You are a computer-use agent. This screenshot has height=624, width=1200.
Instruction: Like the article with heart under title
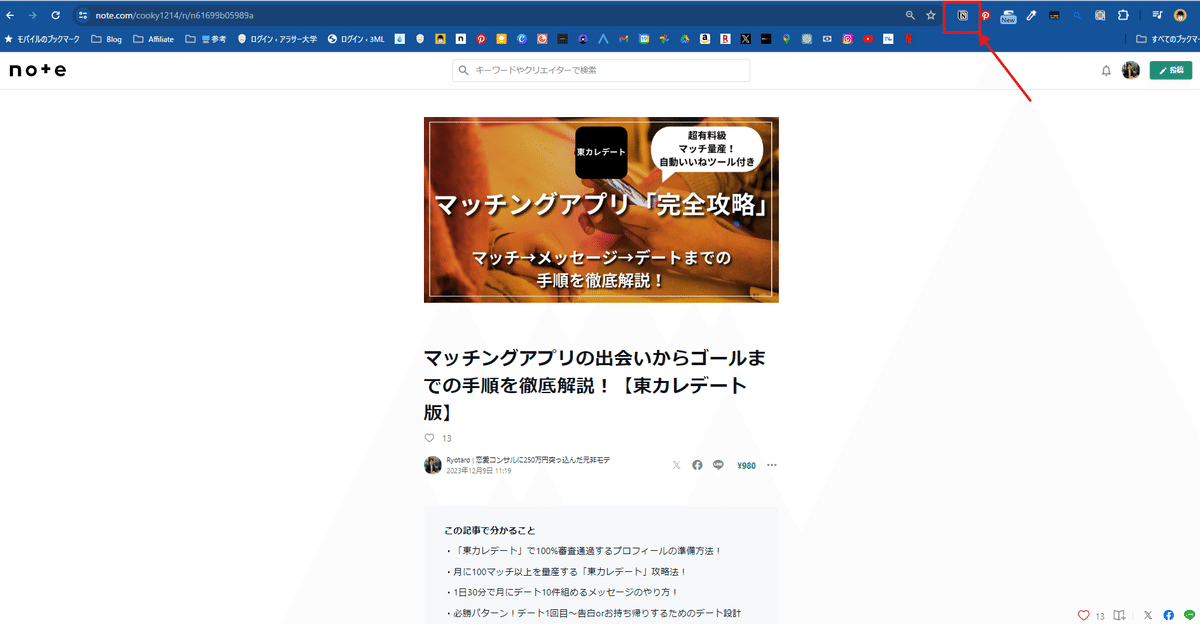click(430, 438)
